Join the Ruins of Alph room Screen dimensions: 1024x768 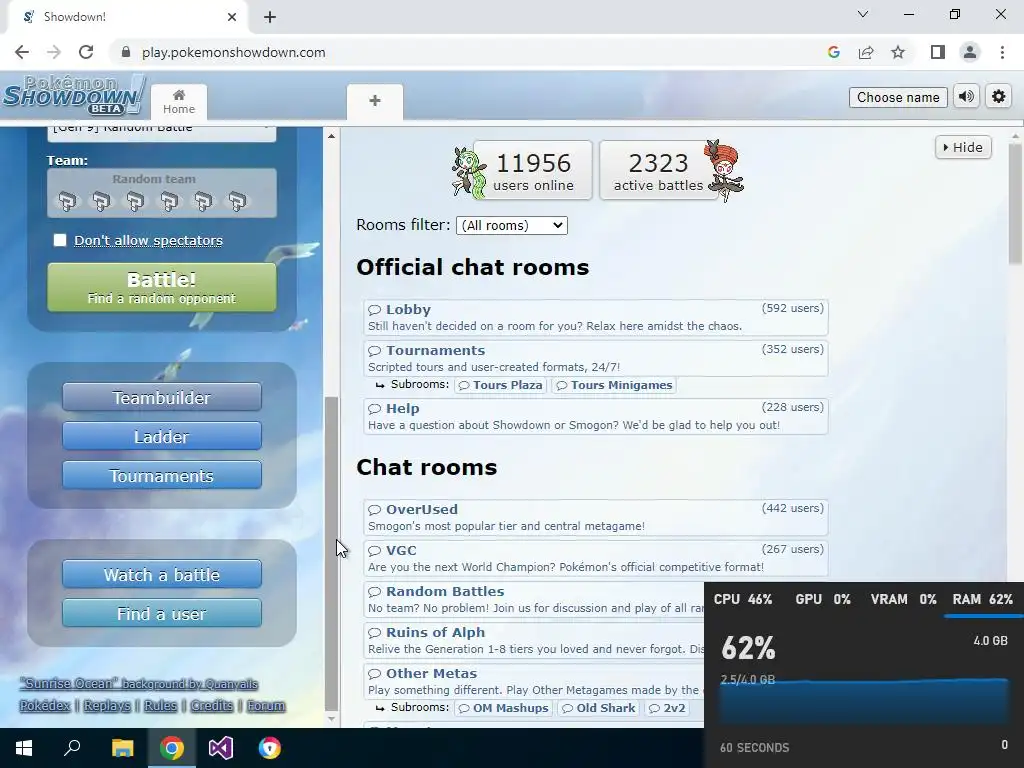point(534,640)
